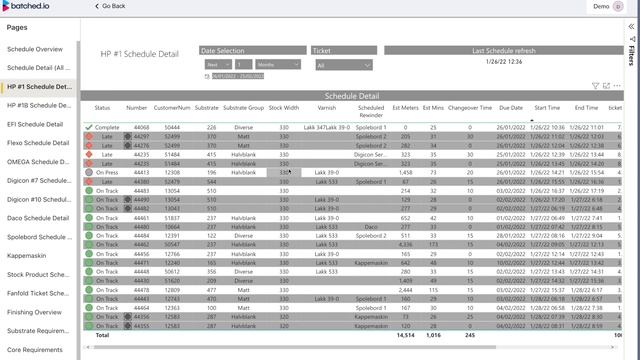Click the scrollbar right arrow under table
Viewport: 640px width, 360px height.
pos(612,347)
